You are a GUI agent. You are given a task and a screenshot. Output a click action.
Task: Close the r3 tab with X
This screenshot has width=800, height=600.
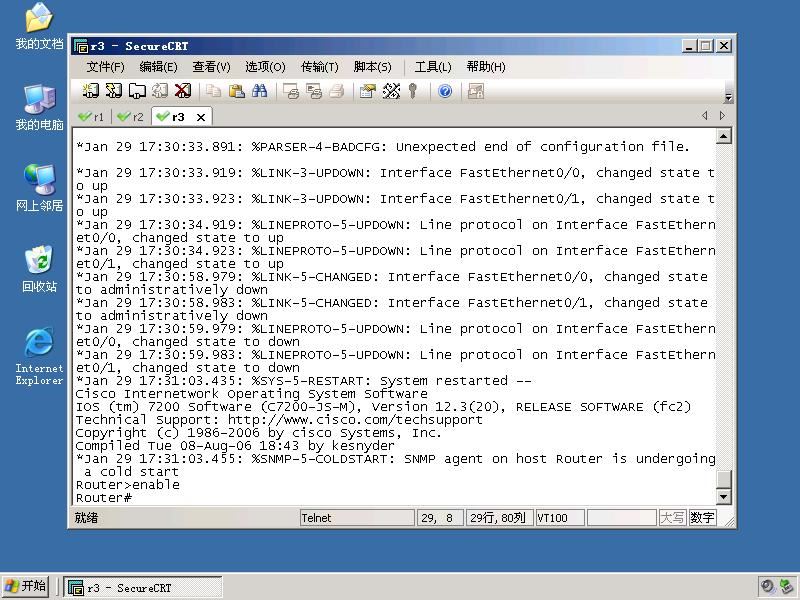point(201,117)
